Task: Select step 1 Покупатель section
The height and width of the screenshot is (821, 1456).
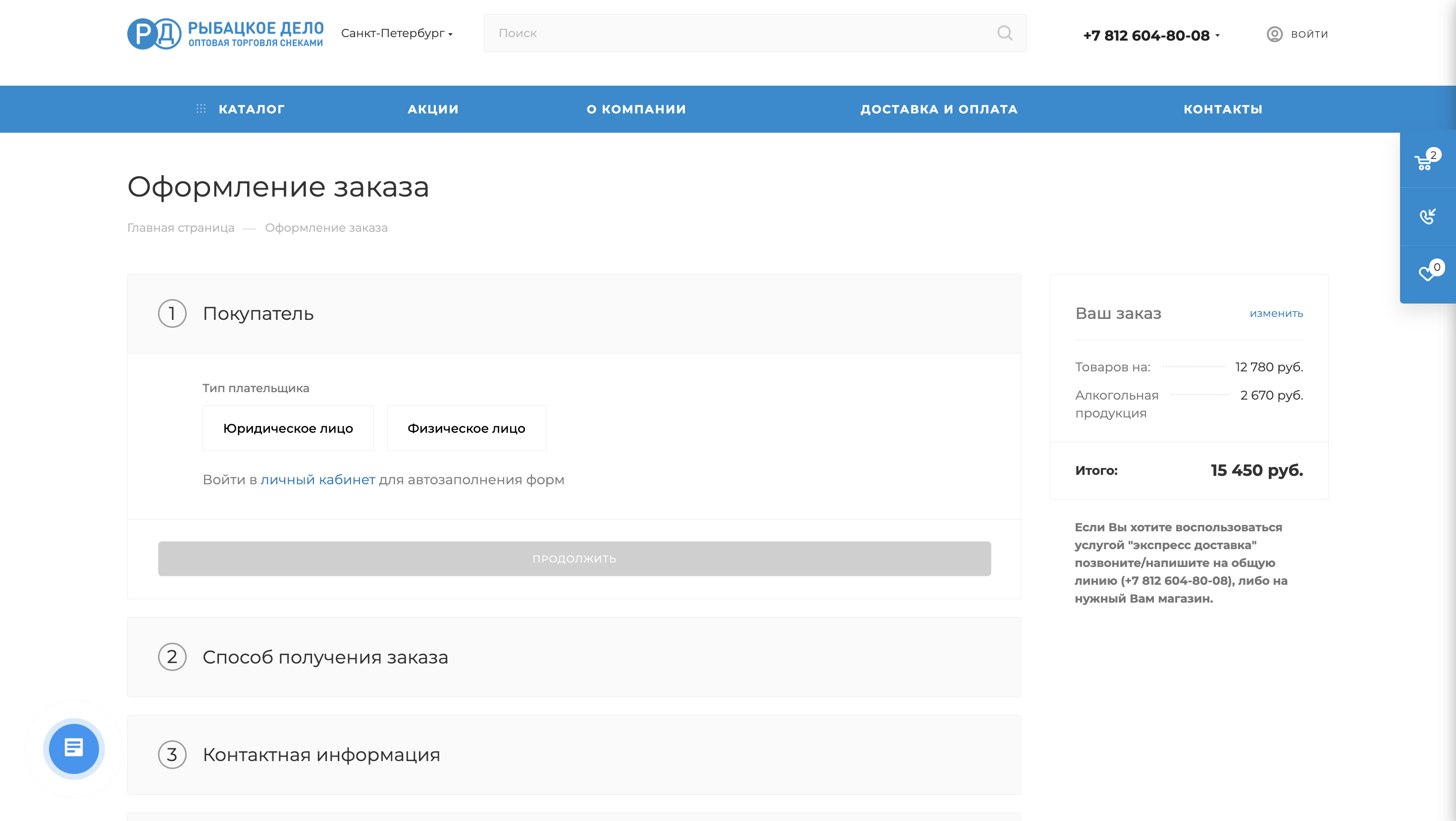Action: pyautogui.click(x=259, y=313)
